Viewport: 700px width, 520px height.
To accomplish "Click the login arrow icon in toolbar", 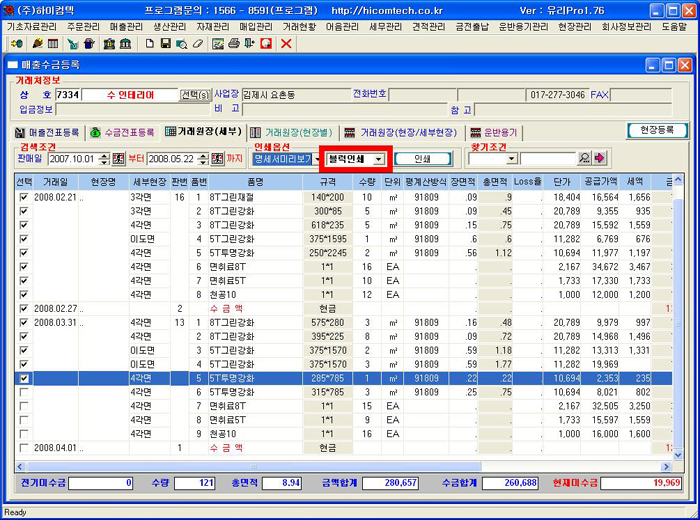I will tap(17, 44).
